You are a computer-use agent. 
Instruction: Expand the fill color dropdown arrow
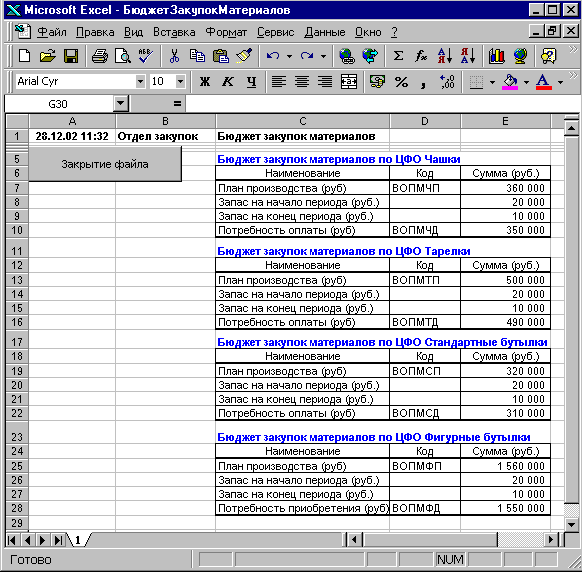[526, 82]
